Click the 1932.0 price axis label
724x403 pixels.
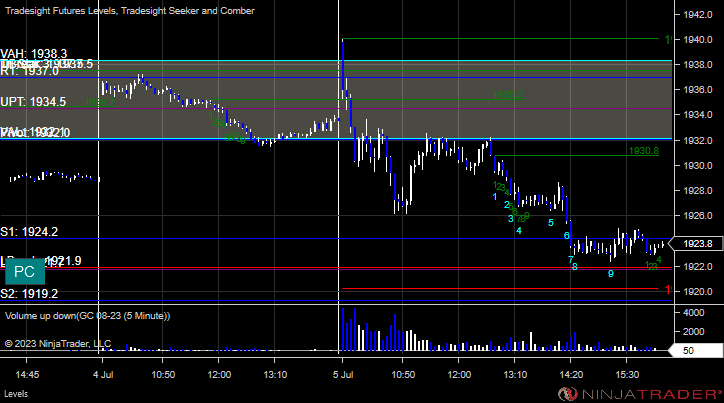(x=698, y=140)
